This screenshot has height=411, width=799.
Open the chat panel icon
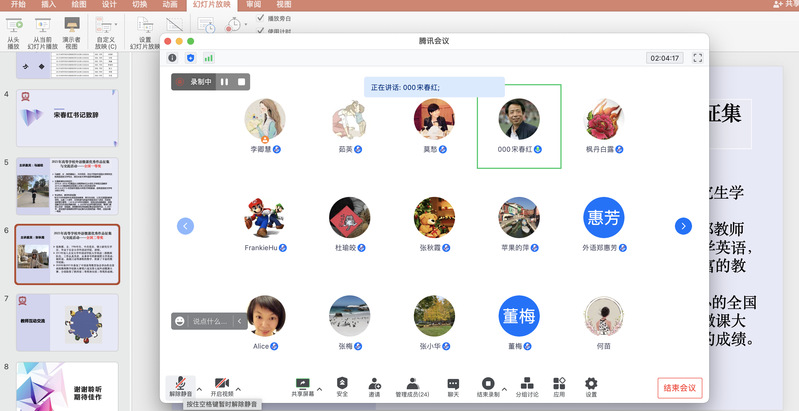(453, 384)
